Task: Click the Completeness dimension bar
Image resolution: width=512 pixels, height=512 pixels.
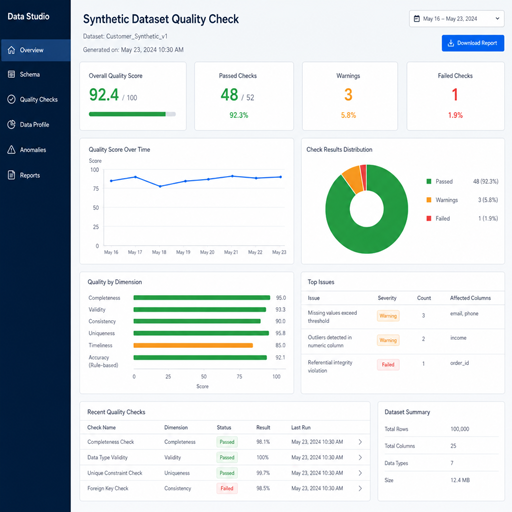Action: pyautogui.click(x=202, y=298)
